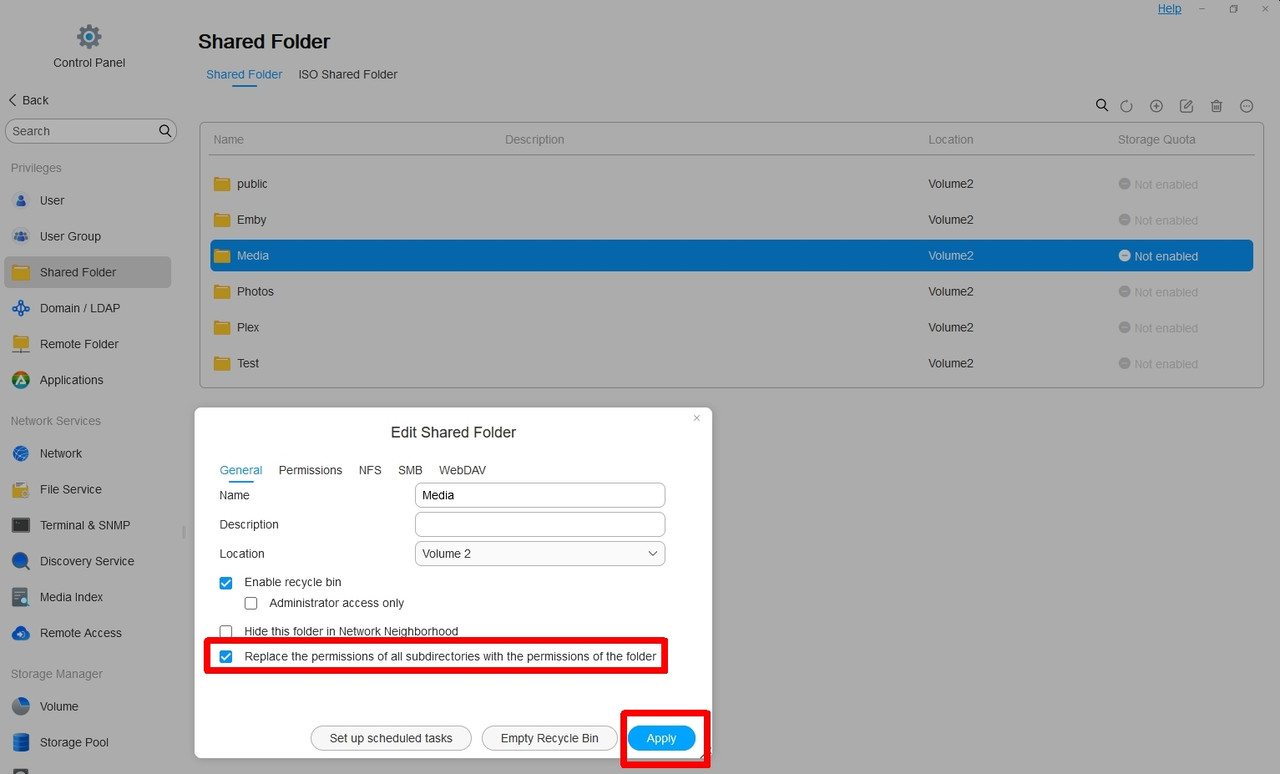Click the Remote Access cloud icon

21,633
